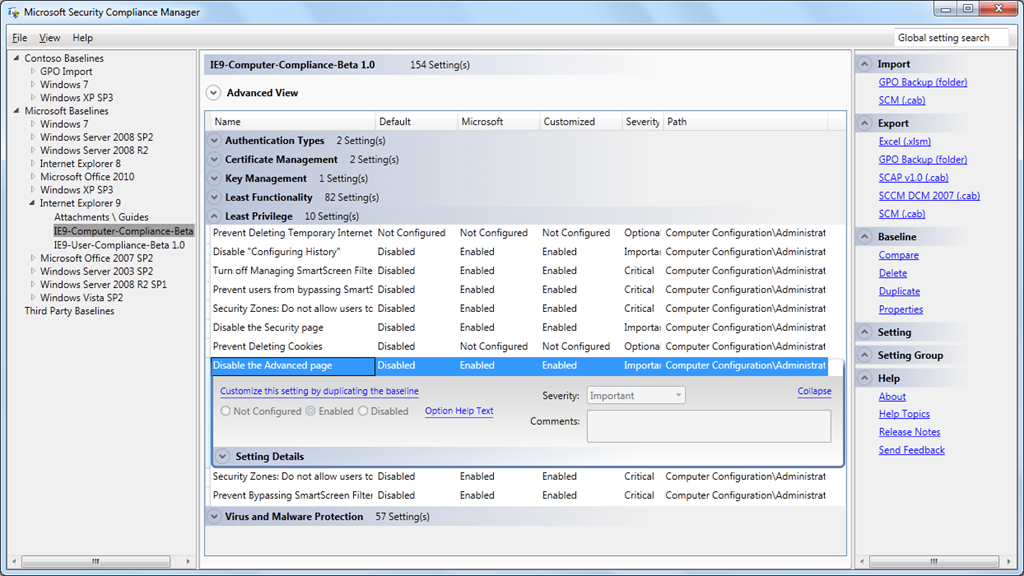Click the Advanced View round chevron icon

pyautogui.click(x=213, y=92)
